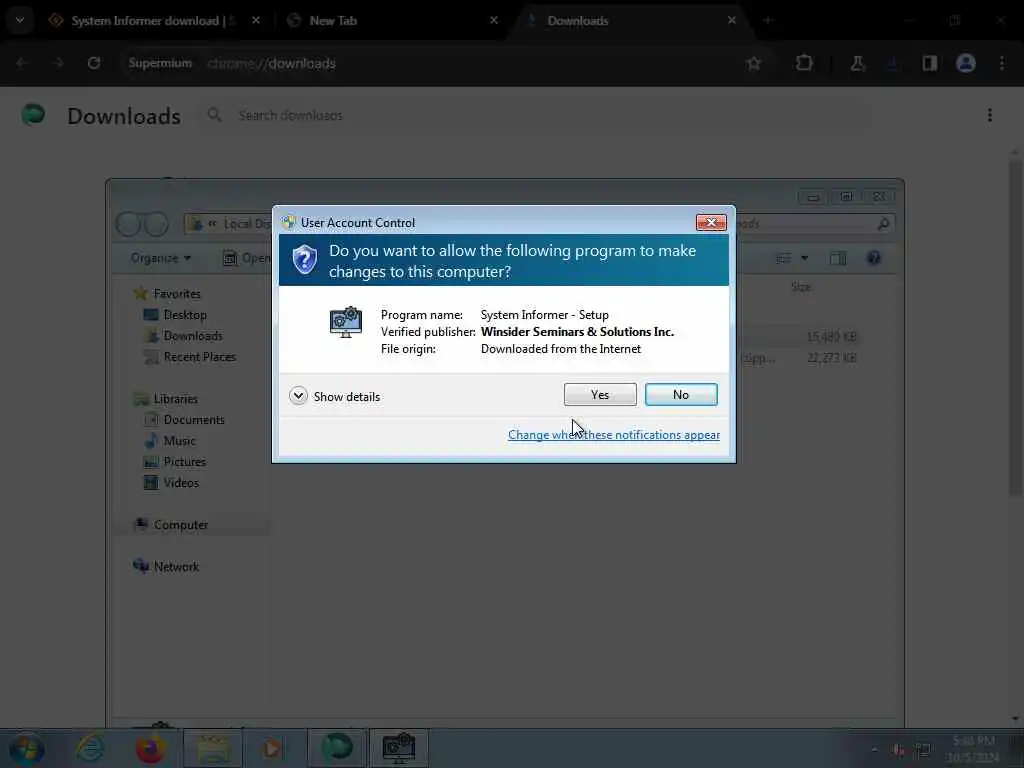Bookmark this page with the star icon

[x=754, y=63]
